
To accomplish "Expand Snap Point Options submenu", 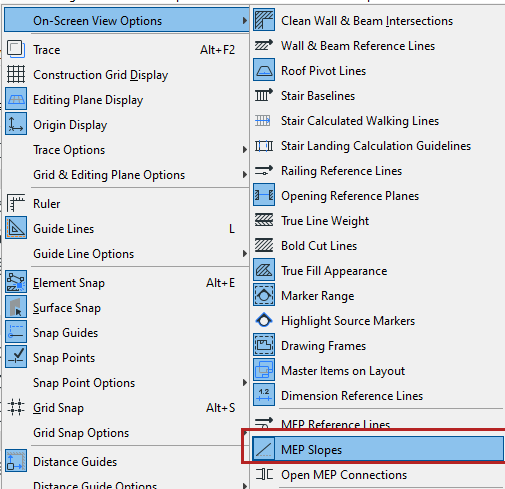I will tap(127, 383).
